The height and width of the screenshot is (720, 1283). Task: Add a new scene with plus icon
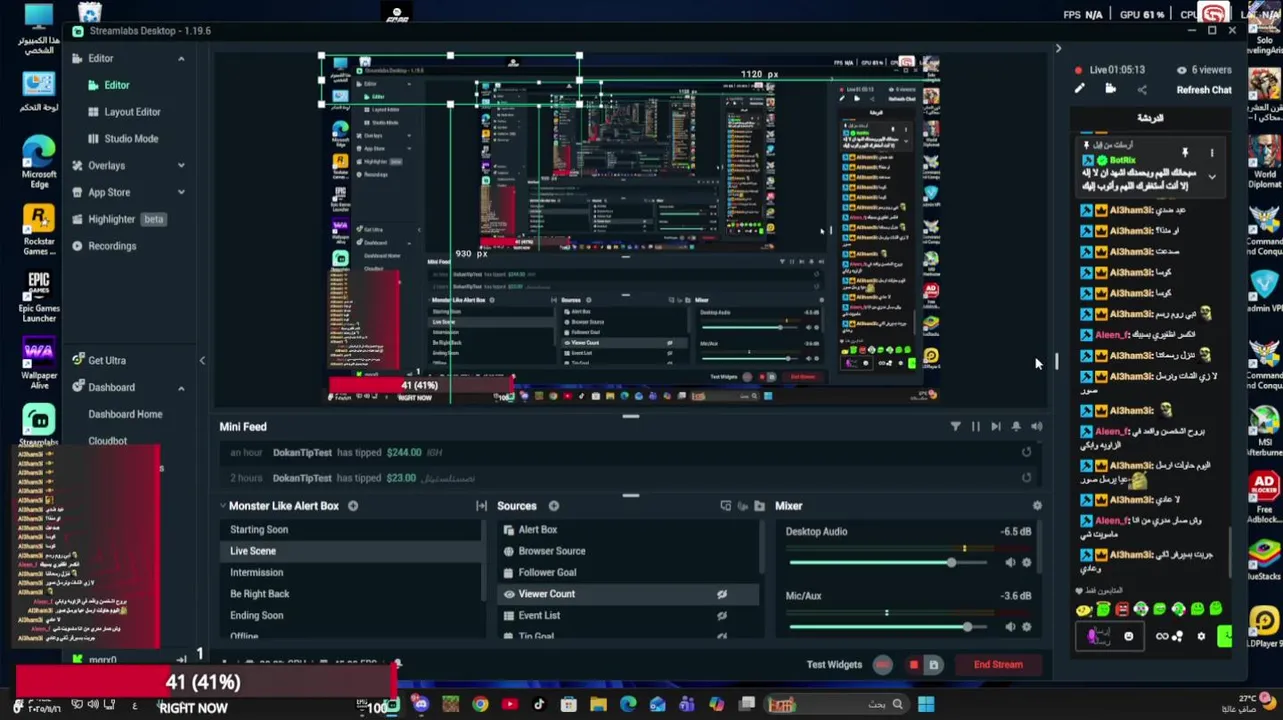(x=353, y=506)
